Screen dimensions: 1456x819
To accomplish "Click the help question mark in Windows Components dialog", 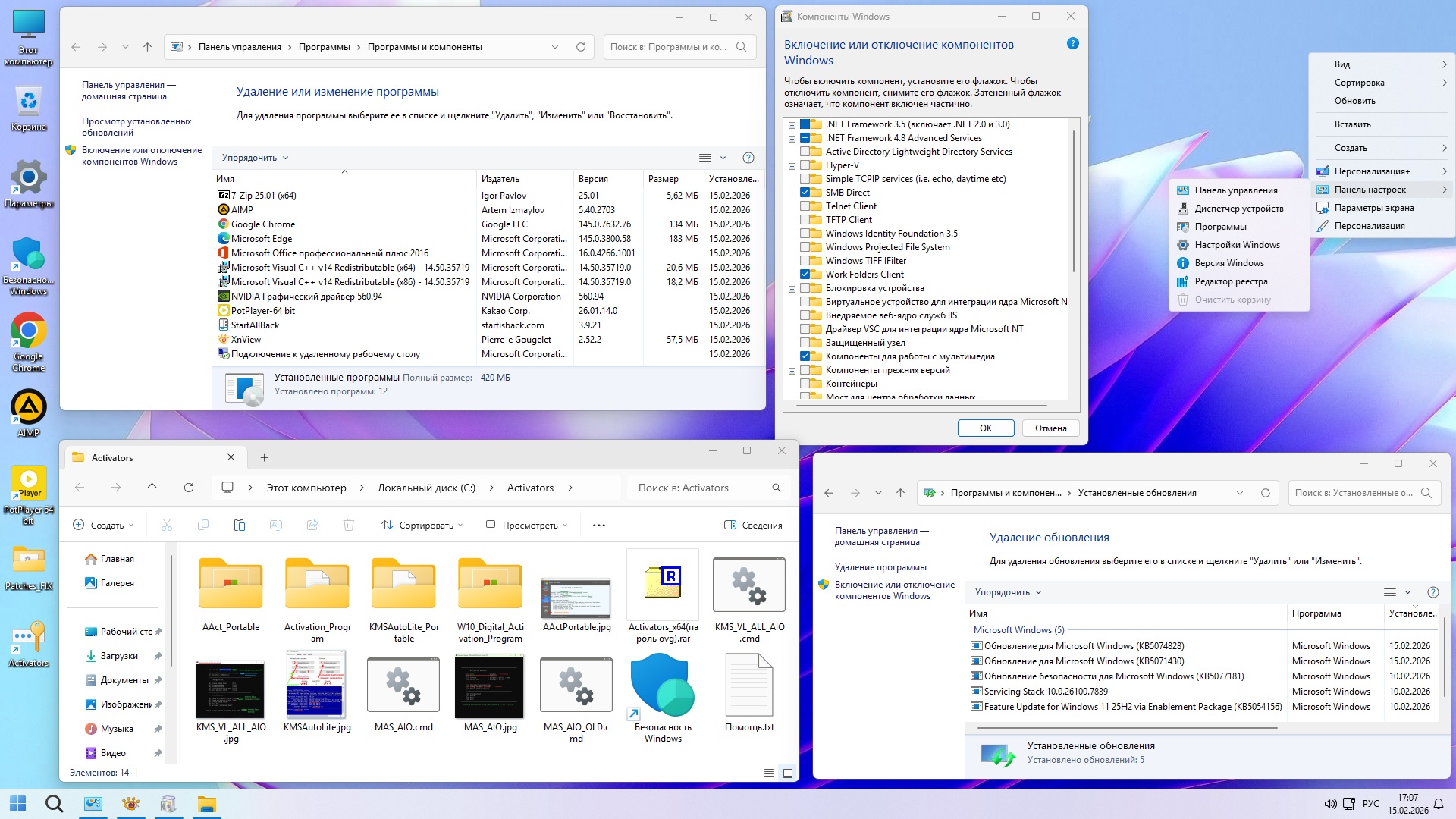I will (x=1072, y=44).
